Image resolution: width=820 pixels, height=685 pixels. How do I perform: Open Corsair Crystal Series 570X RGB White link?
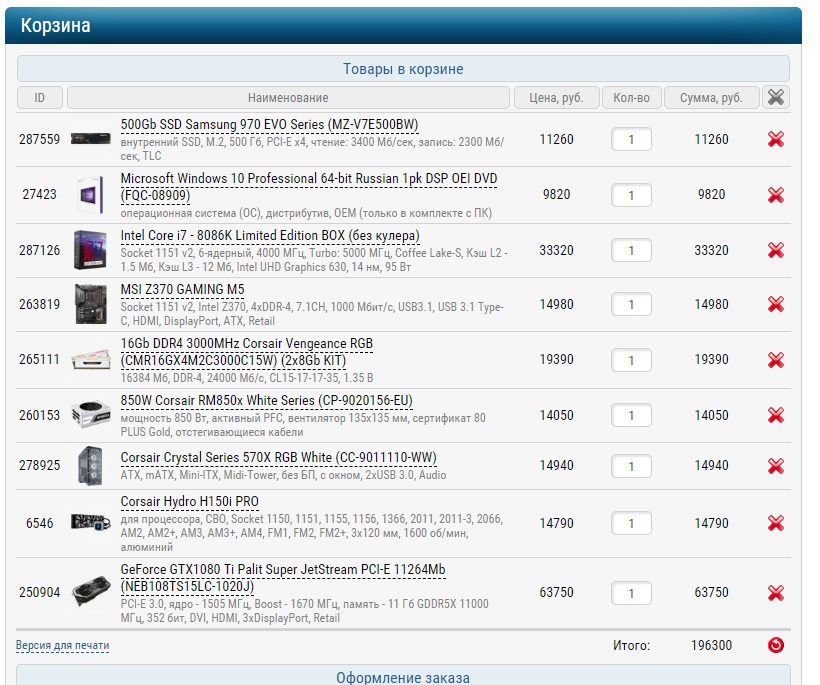278,458
